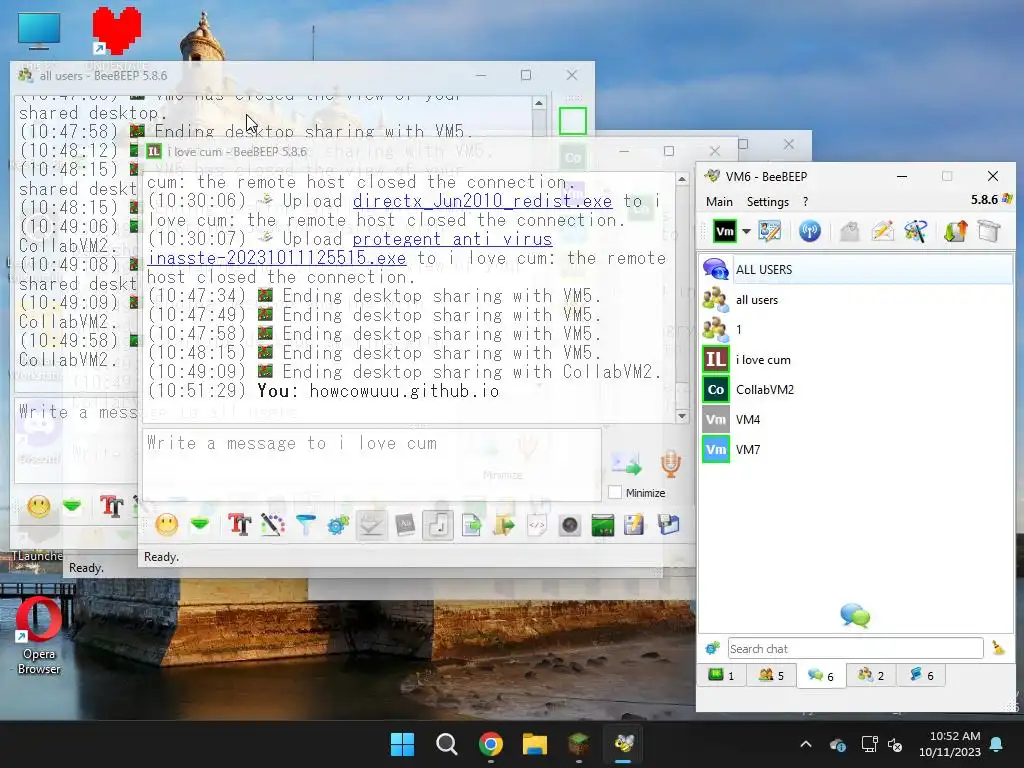Viewport: 1024px width, 768px height.
Task: Open file transfers up-down arrows icon
Action: tap(955, 231)
